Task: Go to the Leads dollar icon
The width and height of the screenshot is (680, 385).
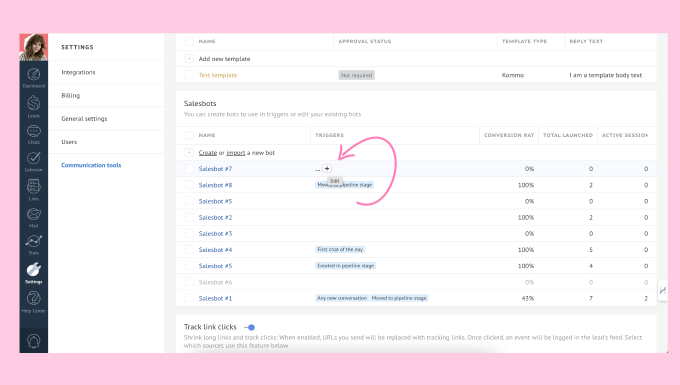Action: coord(33,106)
